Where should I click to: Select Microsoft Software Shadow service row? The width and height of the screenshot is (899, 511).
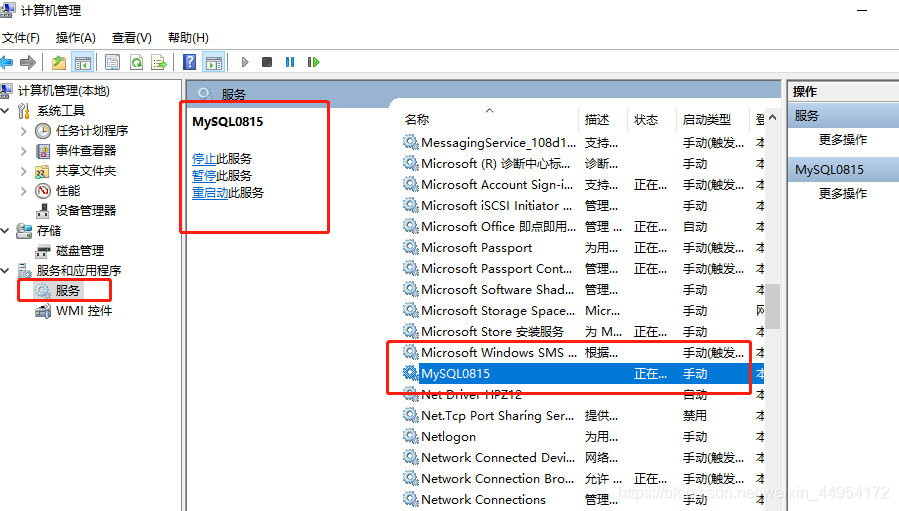click(583, 290)
